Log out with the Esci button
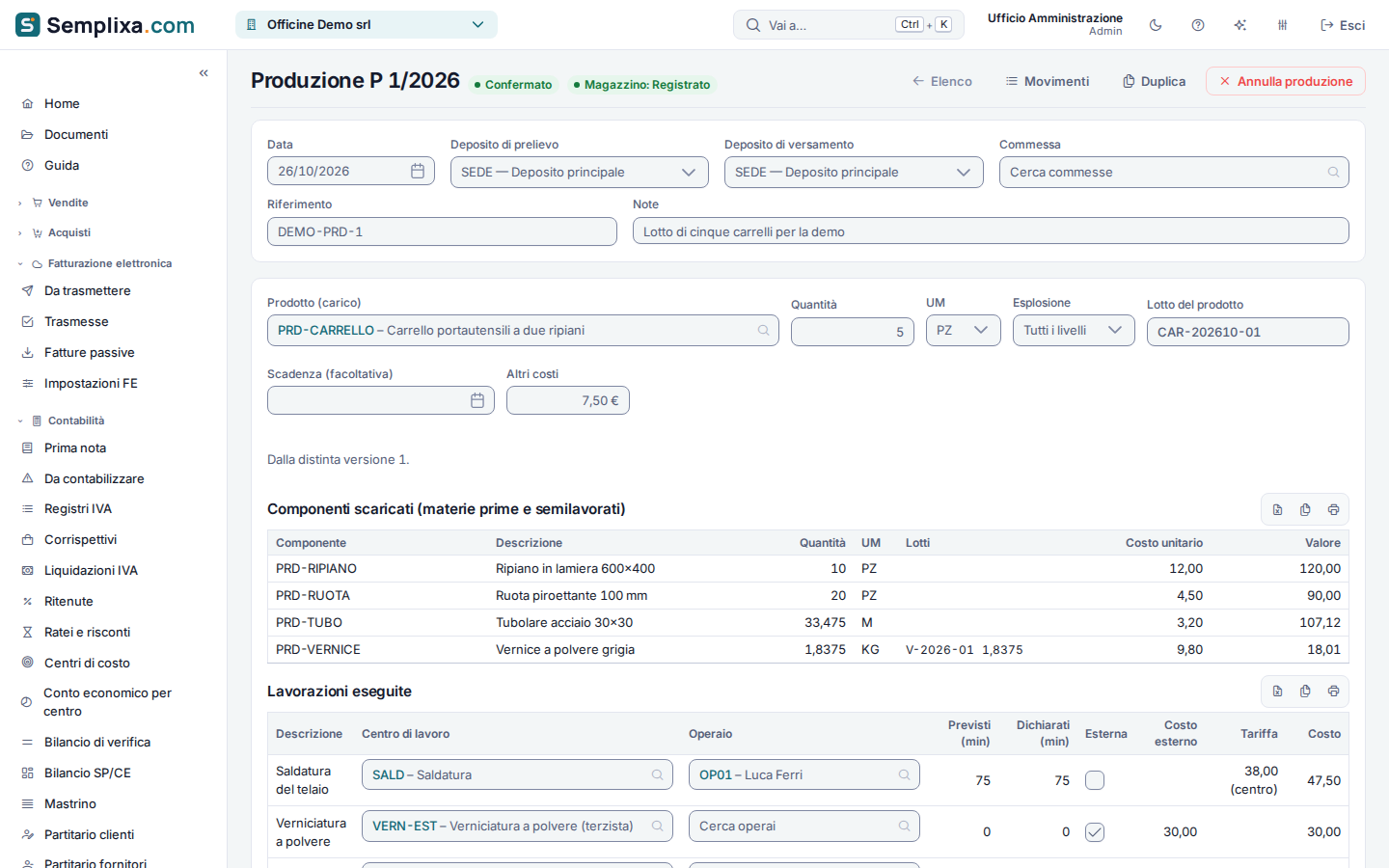Screen dimensions: 1389x868 tap(1343, 25)
